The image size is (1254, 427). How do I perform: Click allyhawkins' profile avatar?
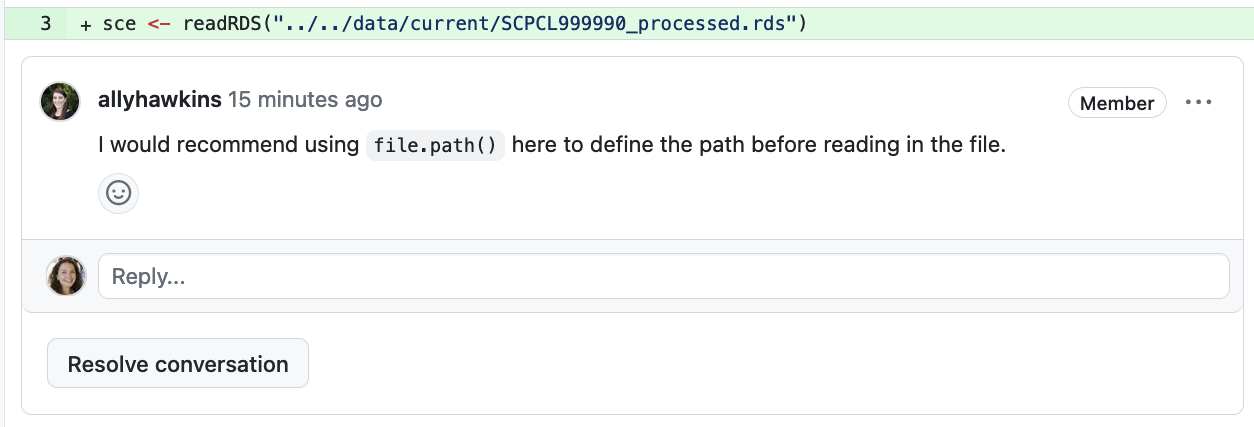coord(60,102)
